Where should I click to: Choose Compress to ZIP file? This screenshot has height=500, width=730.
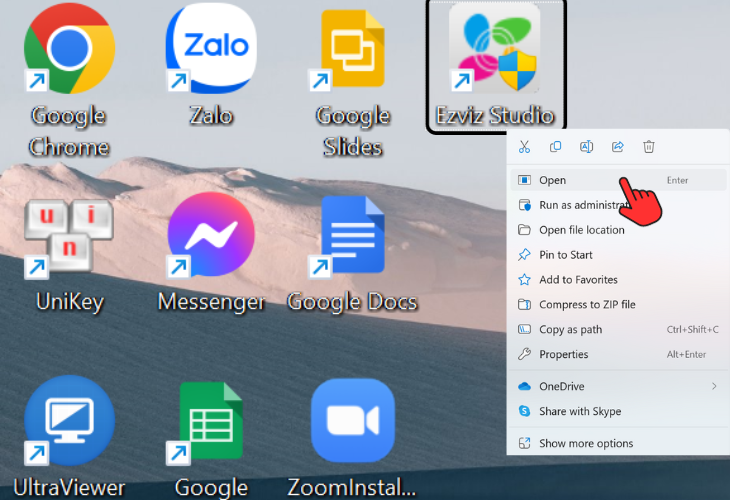click(x=618, y=304)
